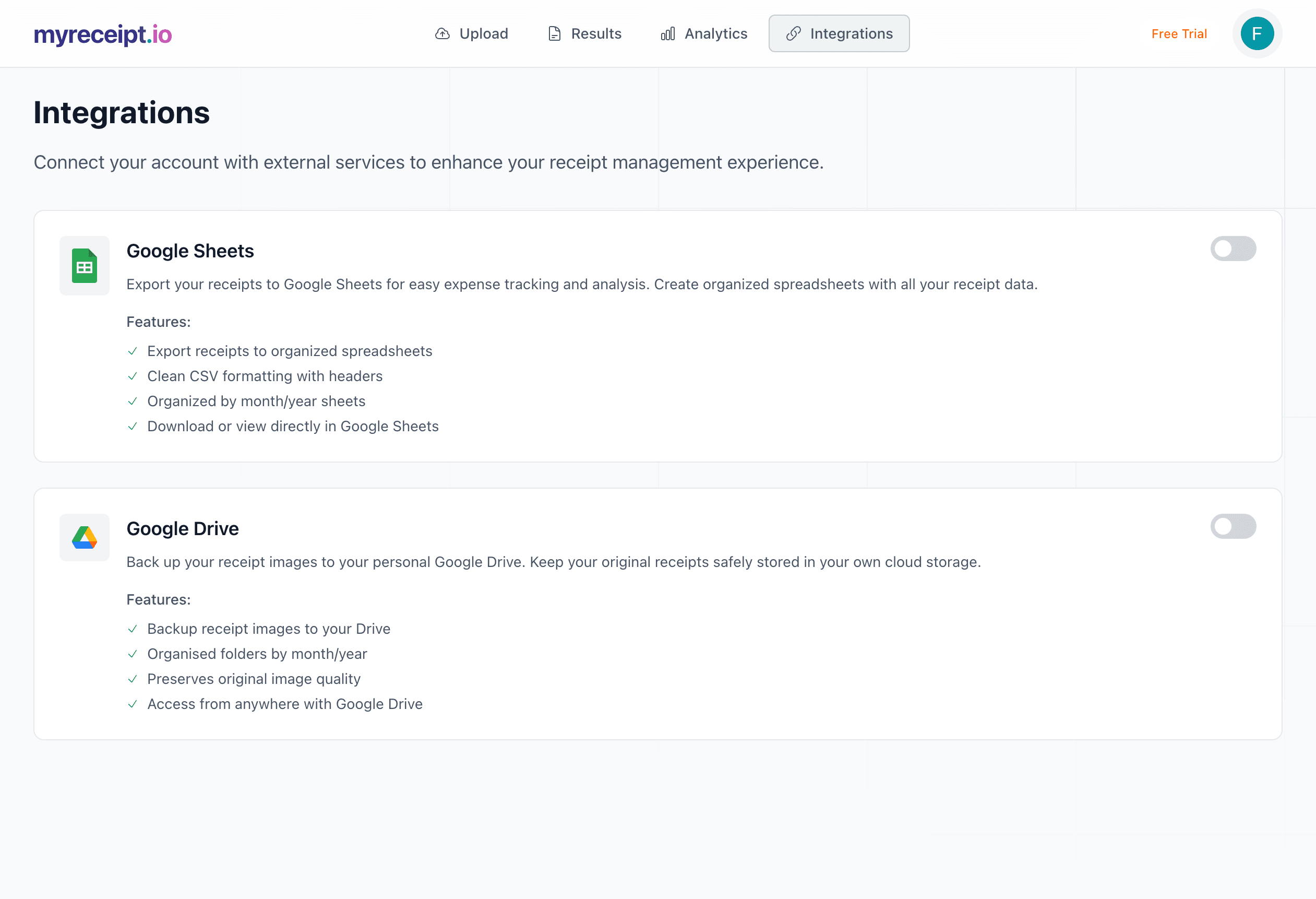1316x899 pixels.
Task: Click the Google Drive integration icon
Action: [84, 537]
